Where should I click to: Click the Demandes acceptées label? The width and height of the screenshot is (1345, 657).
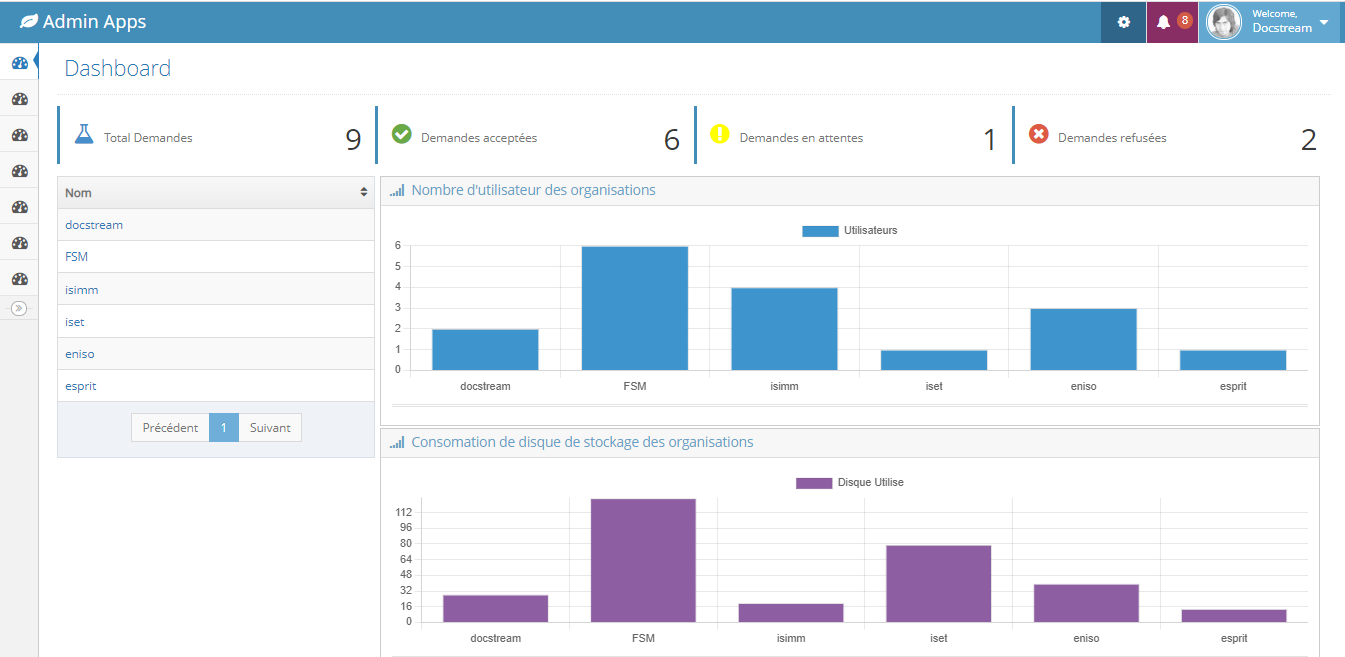click(x=479, y=138)
